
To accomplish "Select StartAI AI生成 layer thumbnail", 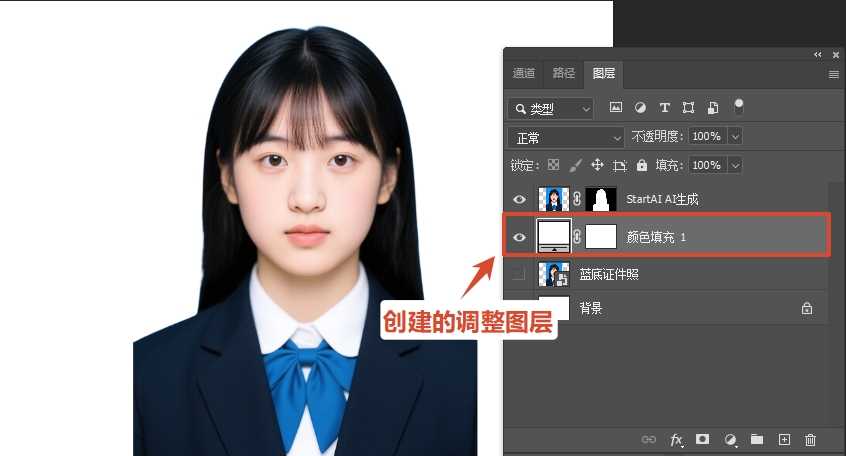I will pos(553,199).
